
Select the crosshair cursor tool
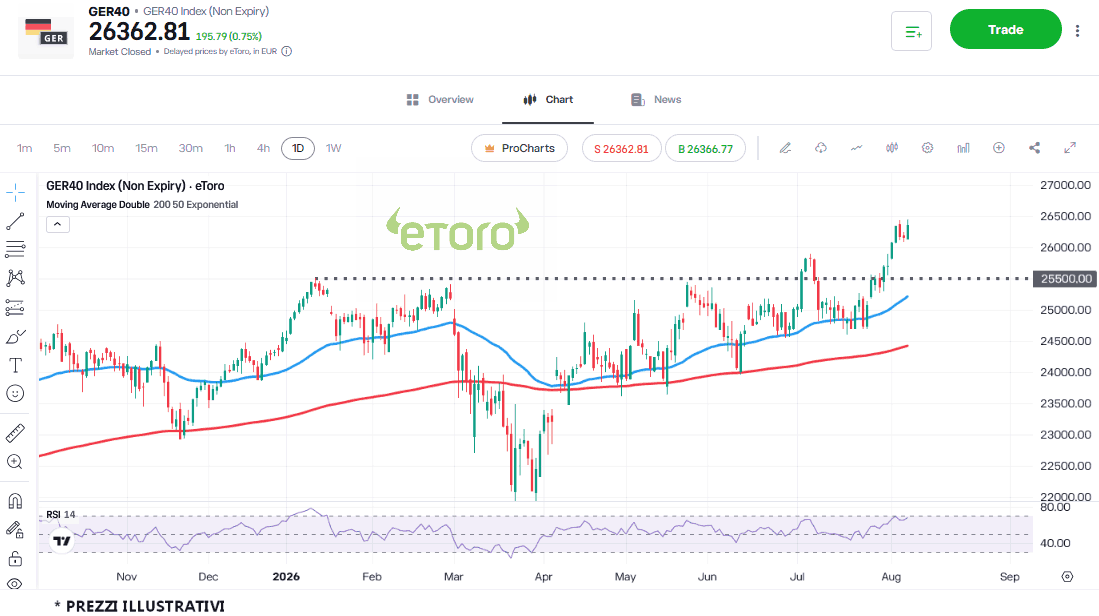point(15,192)
